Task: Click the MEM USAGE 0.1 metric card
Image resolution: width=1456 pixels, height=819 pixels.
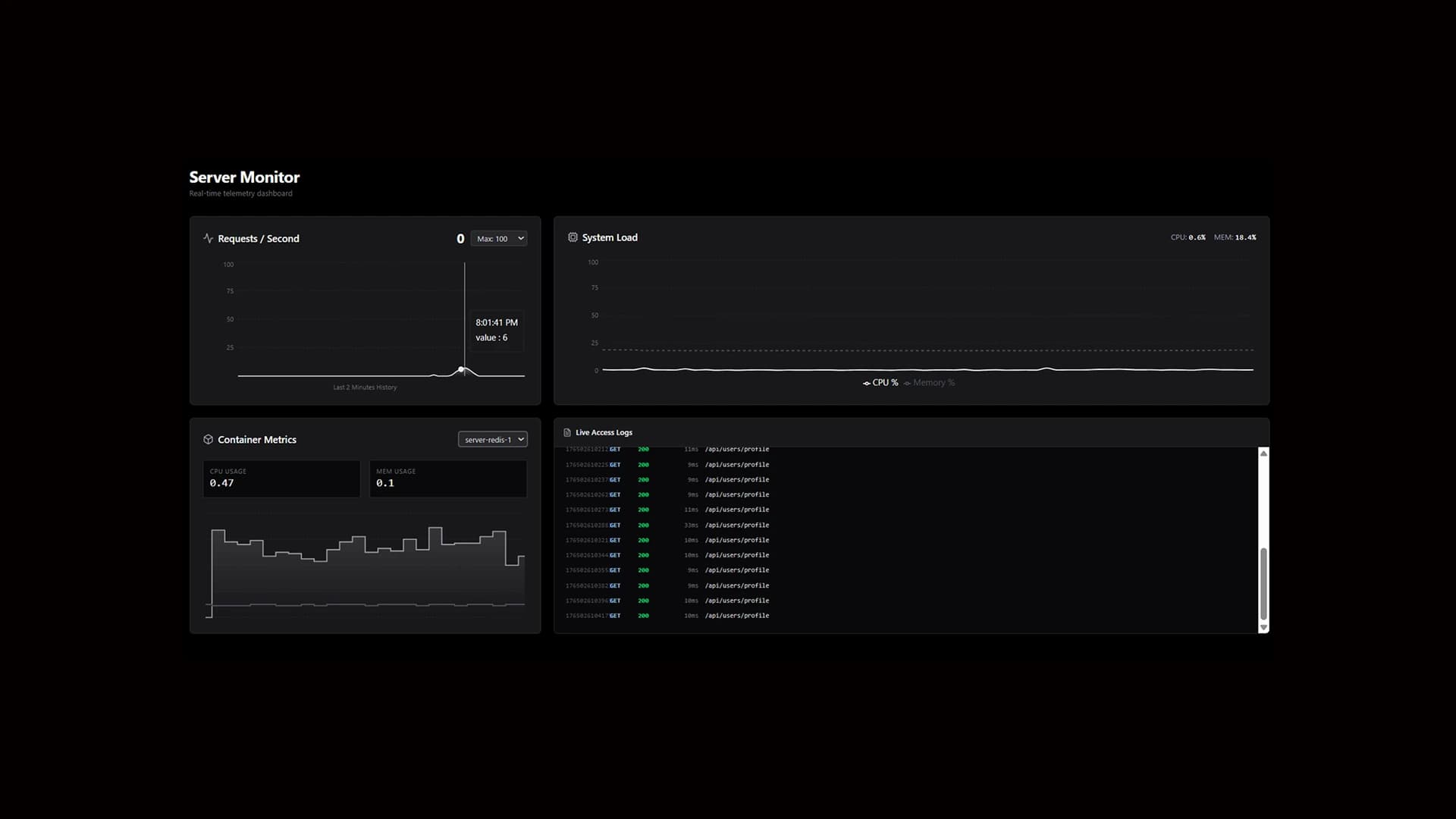Action: point(447,479)
